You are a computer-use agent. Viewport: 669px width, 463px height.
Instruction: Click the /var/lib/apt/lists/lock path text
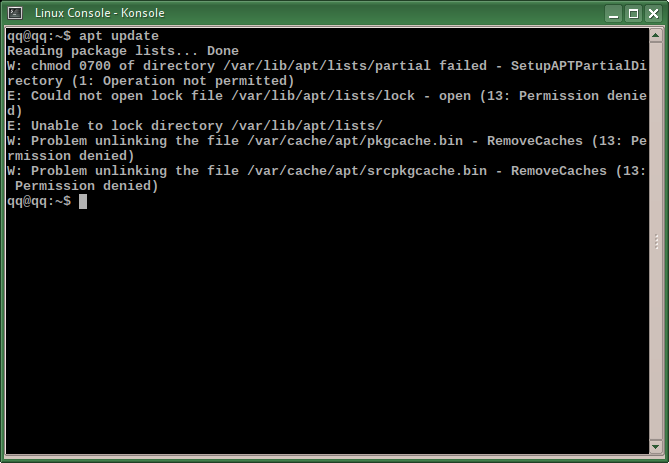coord(323,96)
